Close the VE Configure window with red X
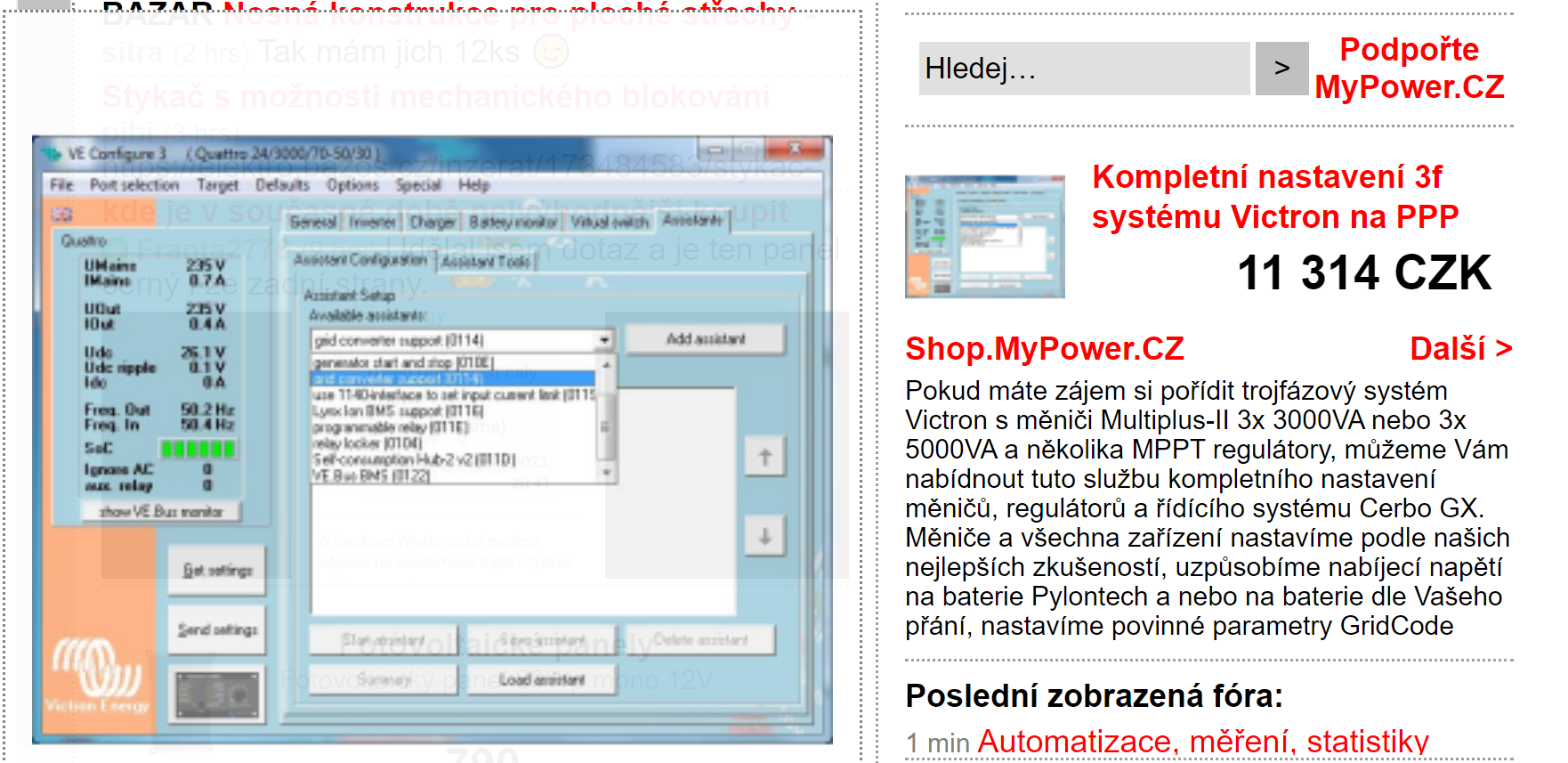Image resolution: width=1568 pixels, height=763 pixels. tap(796, 148)
